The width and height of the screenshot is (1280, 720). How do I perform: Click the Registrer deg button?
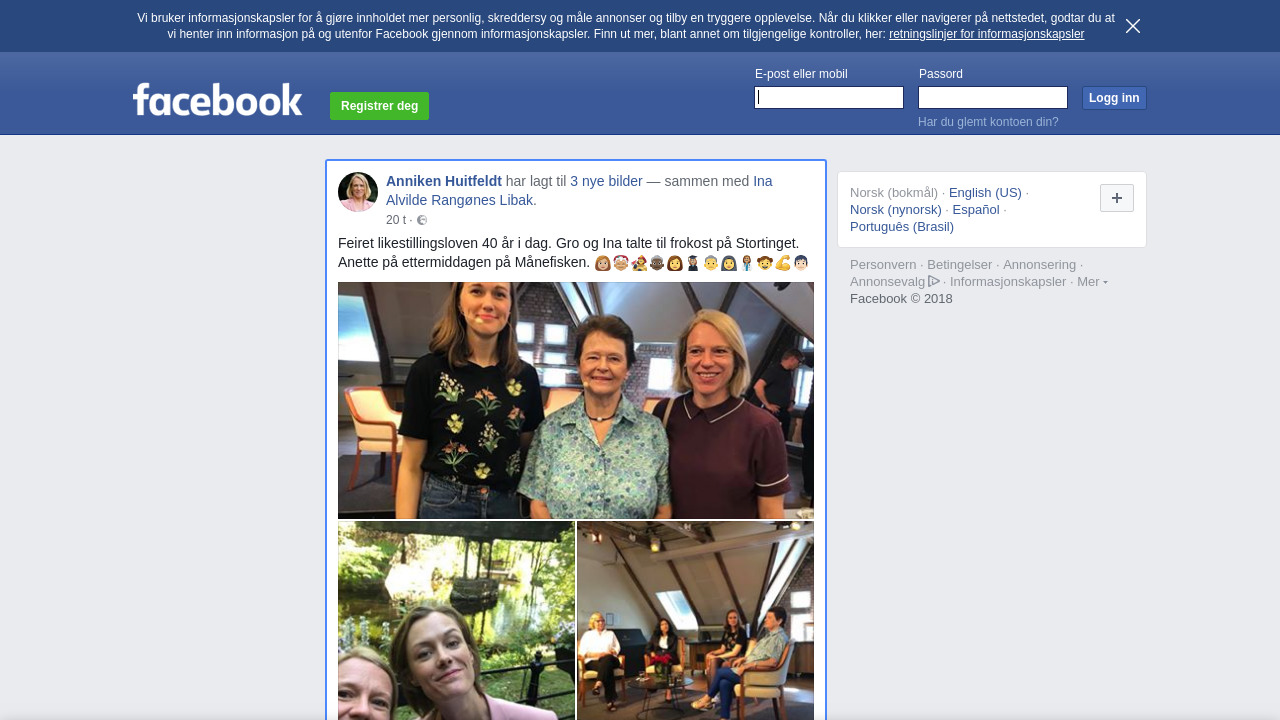point(379,106)
